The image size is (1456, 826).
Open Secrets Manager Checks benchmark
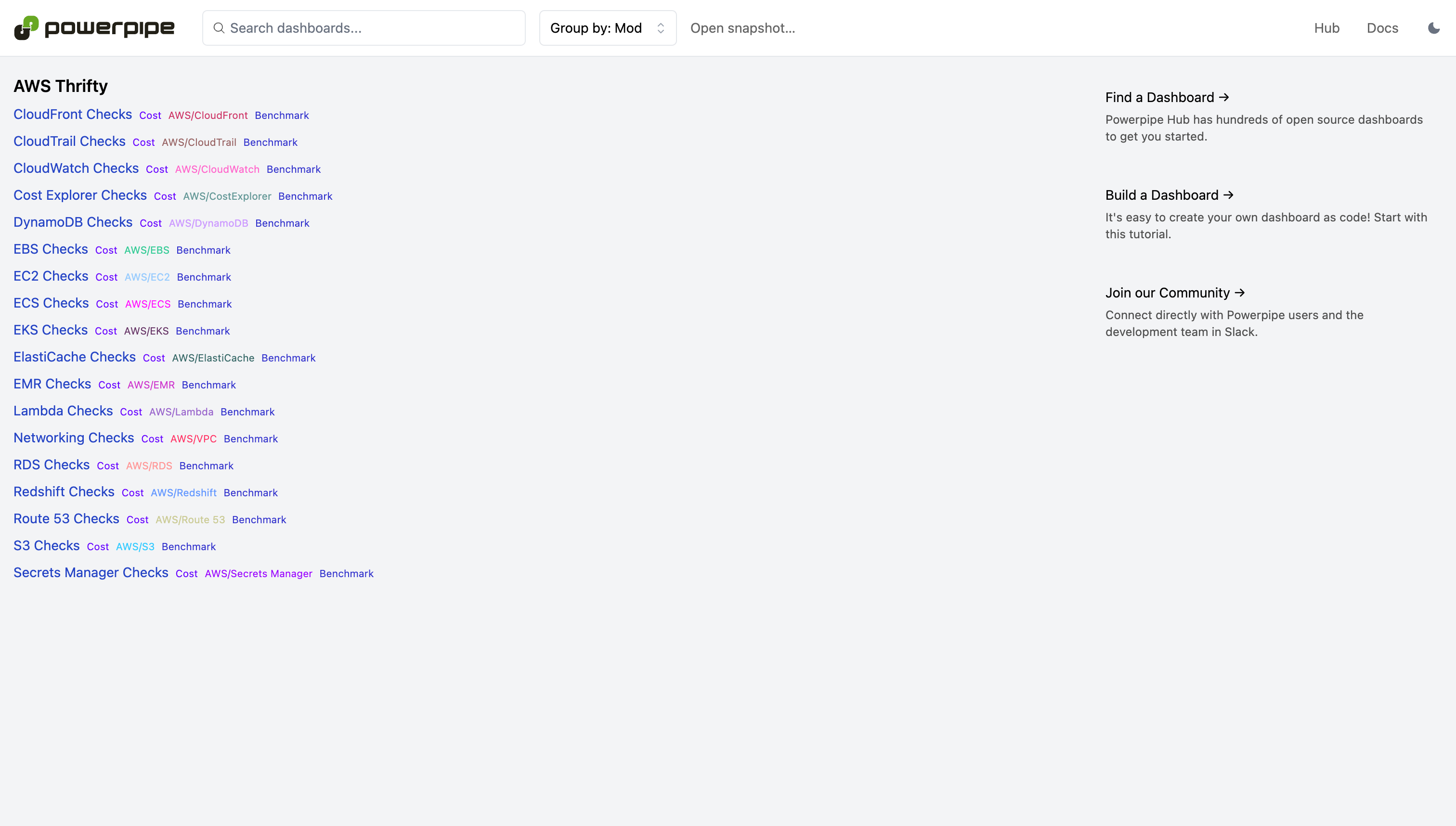pyautogui.click(x=91, y=573)
